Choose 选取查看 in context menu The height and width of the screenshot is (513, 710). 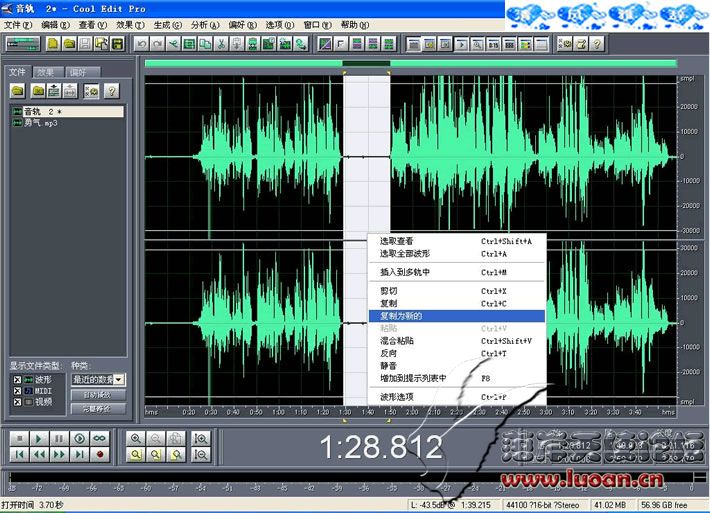457,241
